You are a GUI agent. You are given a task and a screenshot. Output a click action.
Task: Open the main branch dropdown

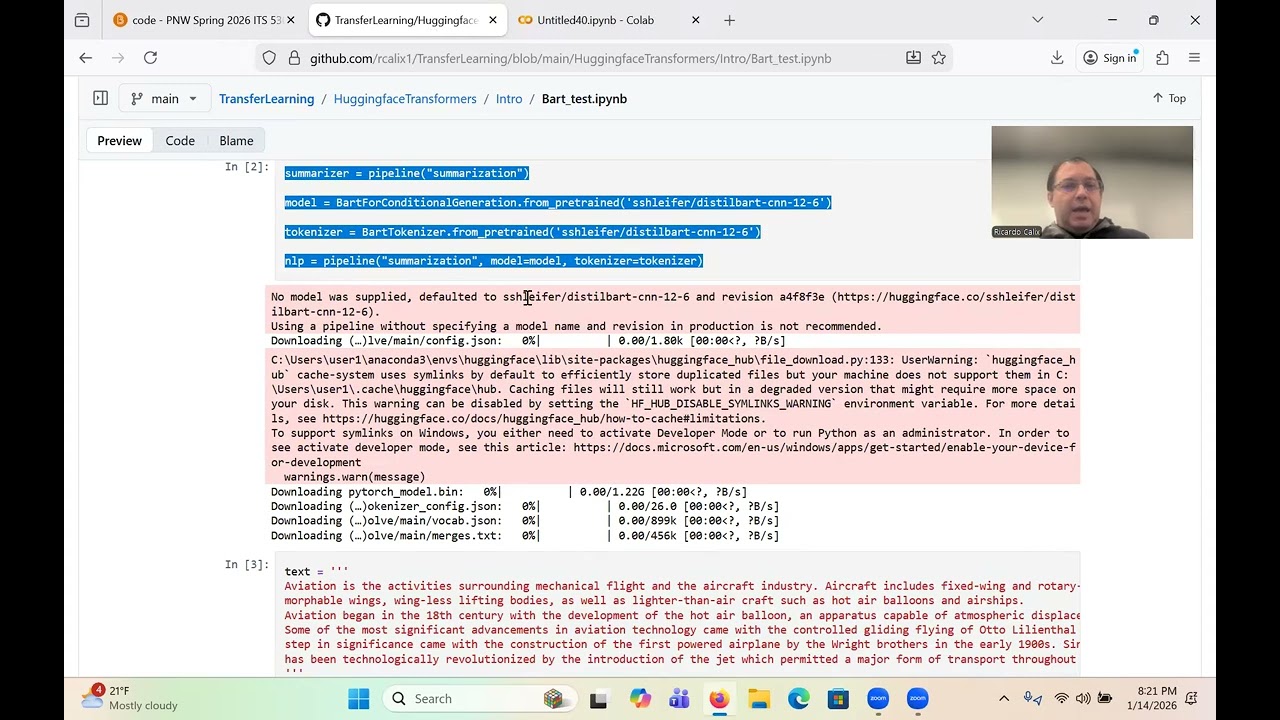(x=164, y=98)
